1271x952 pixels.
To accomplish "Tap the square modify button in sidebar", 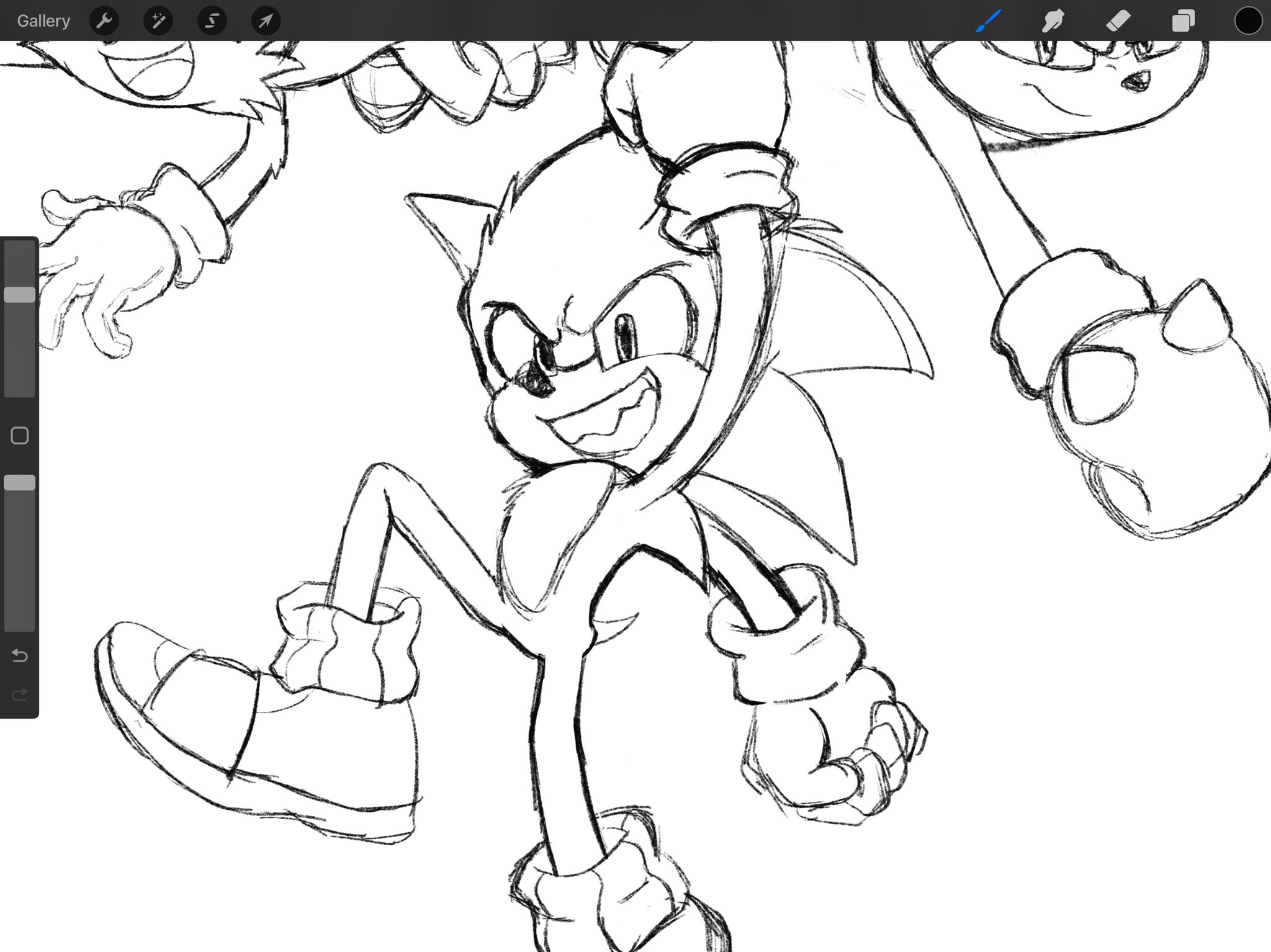I will coord(20,436).
